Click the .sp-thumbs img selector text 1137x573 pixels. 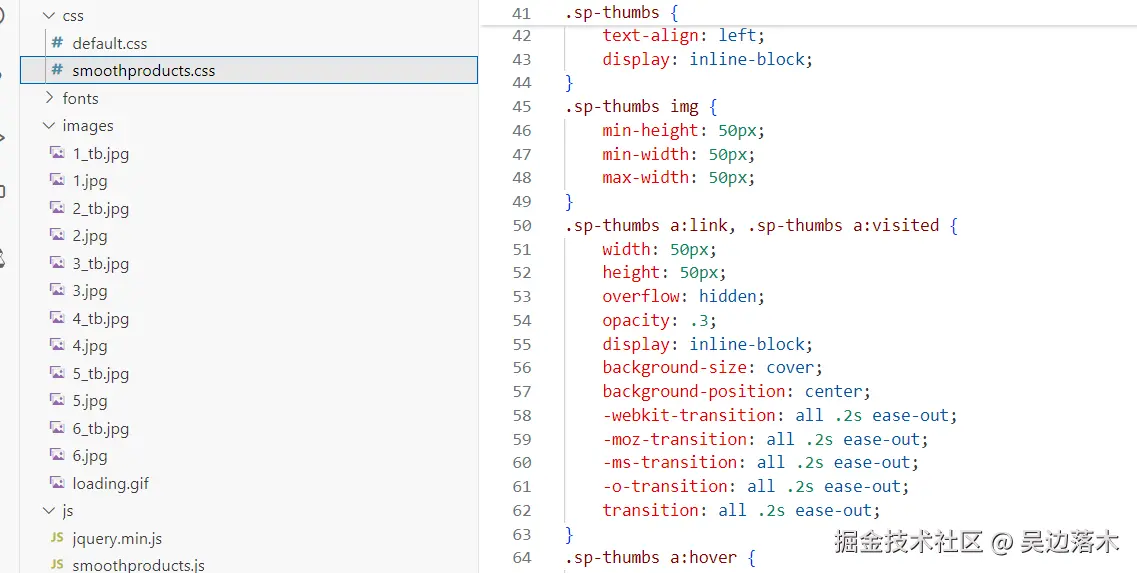(x=632, y=107)
